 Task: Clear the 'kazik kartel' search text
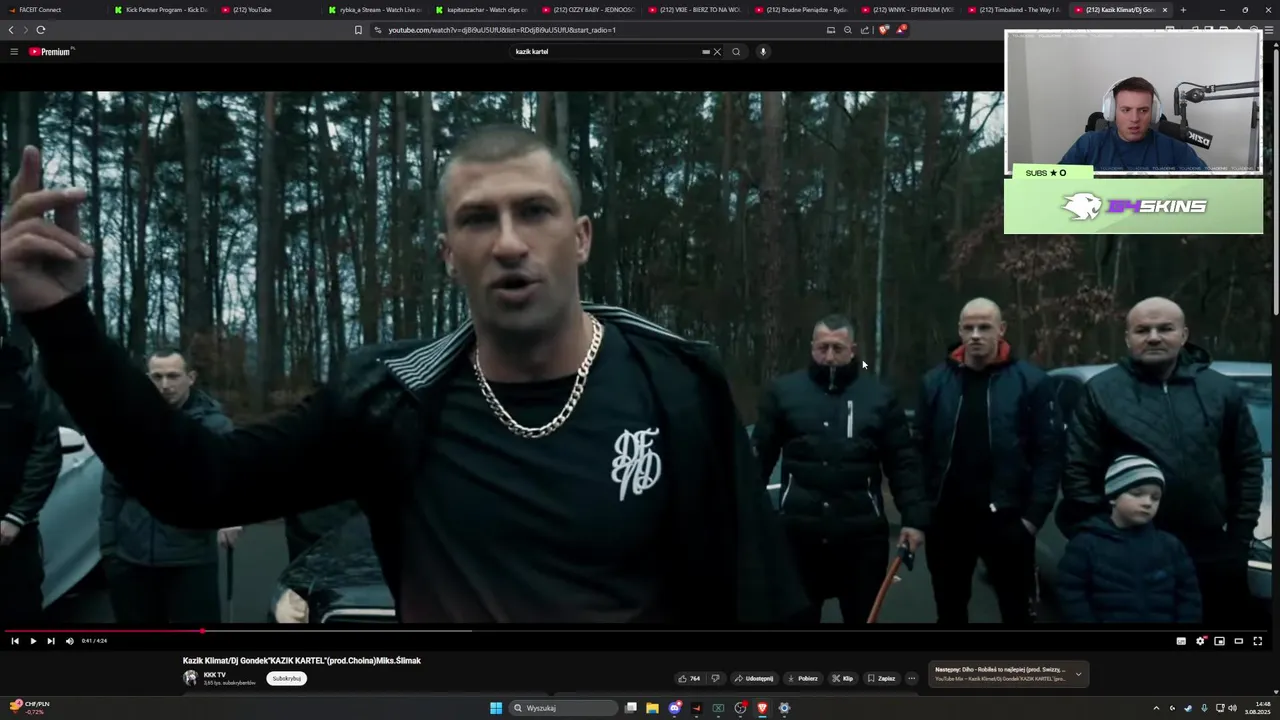717,52
